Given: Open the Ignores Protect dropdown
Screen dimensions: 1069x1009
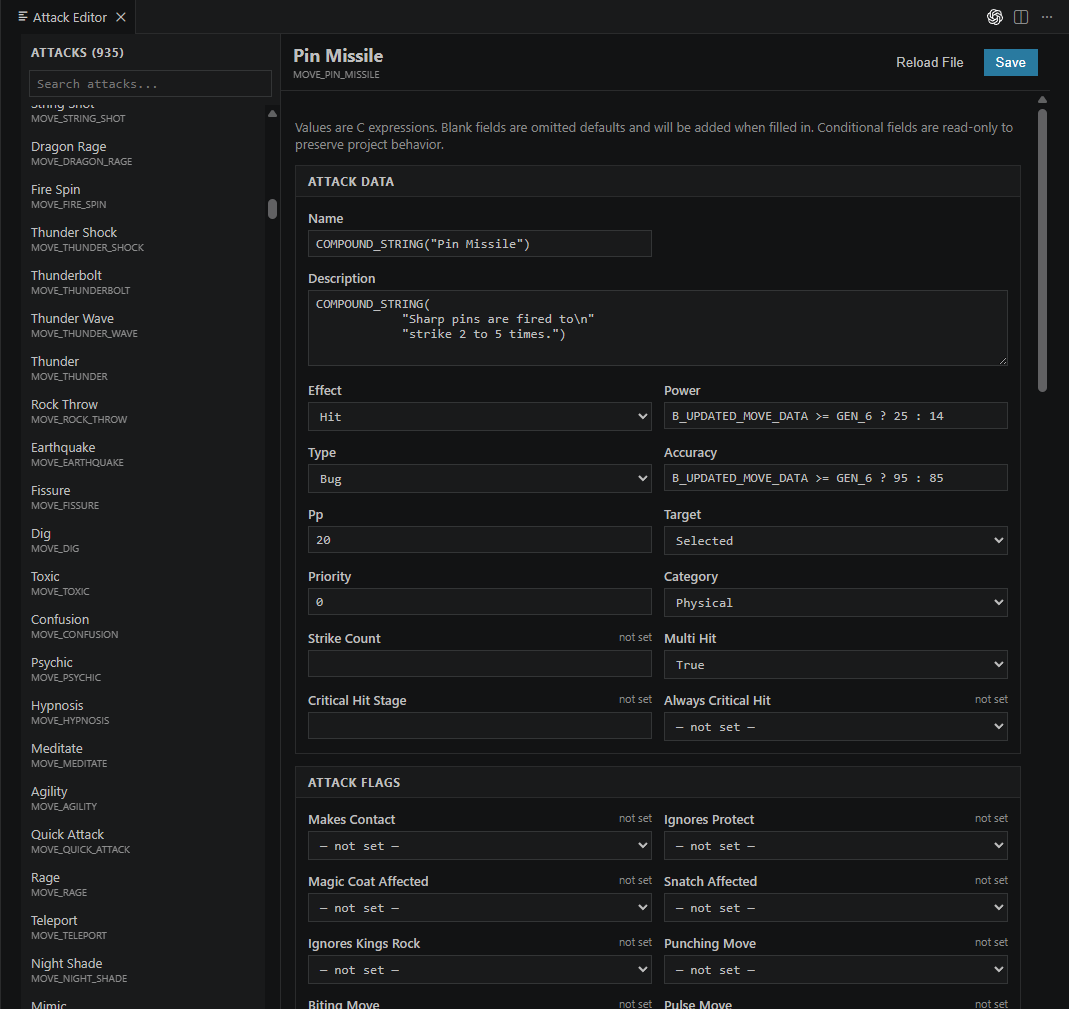Looking at the screenshot, I should tap(835, 845).
